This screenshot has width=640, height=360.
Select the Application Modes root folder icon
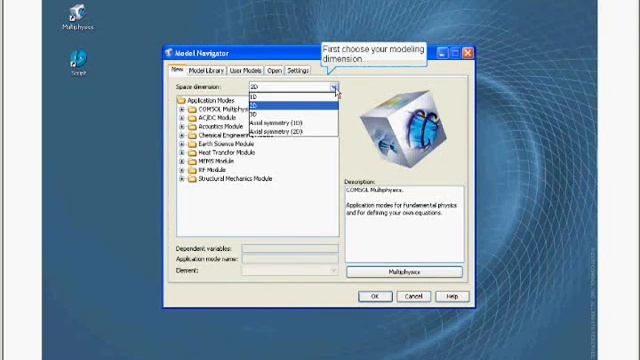182,100
